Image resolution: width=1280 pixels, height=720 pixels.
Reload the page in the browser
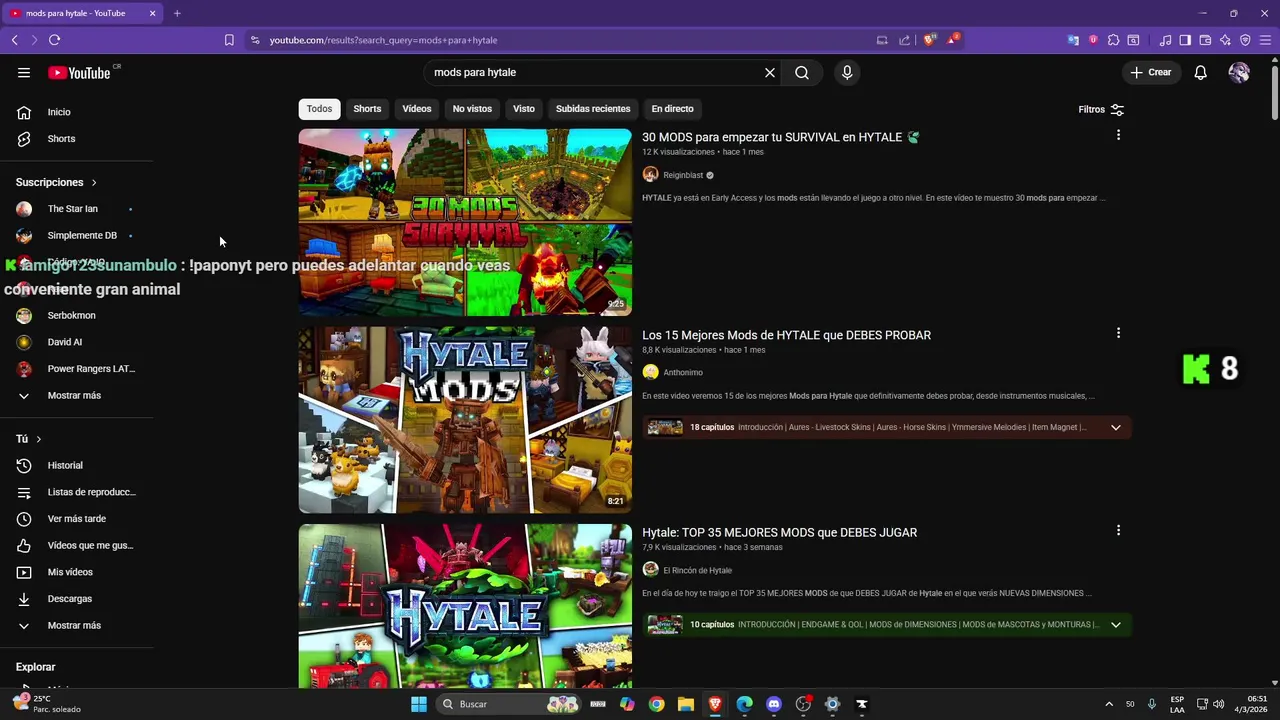point(54,40)
